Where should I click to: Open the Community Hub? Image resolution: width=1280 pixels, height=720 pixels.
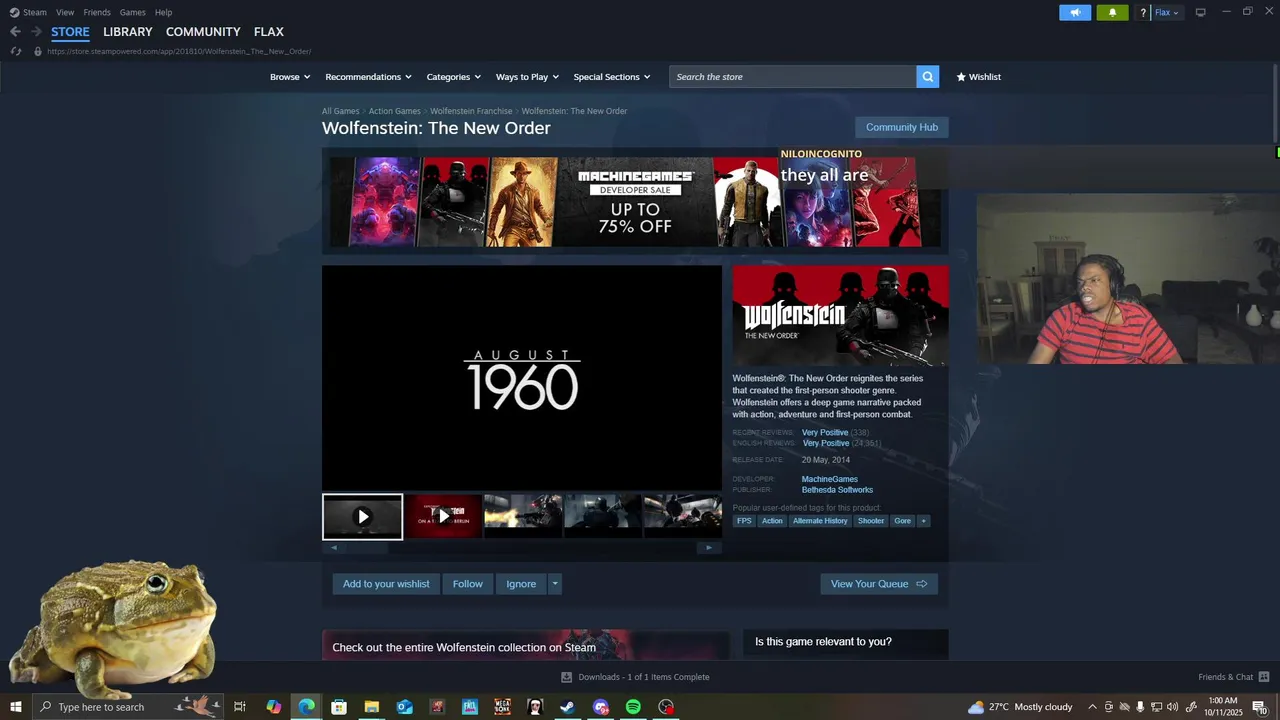902,127
